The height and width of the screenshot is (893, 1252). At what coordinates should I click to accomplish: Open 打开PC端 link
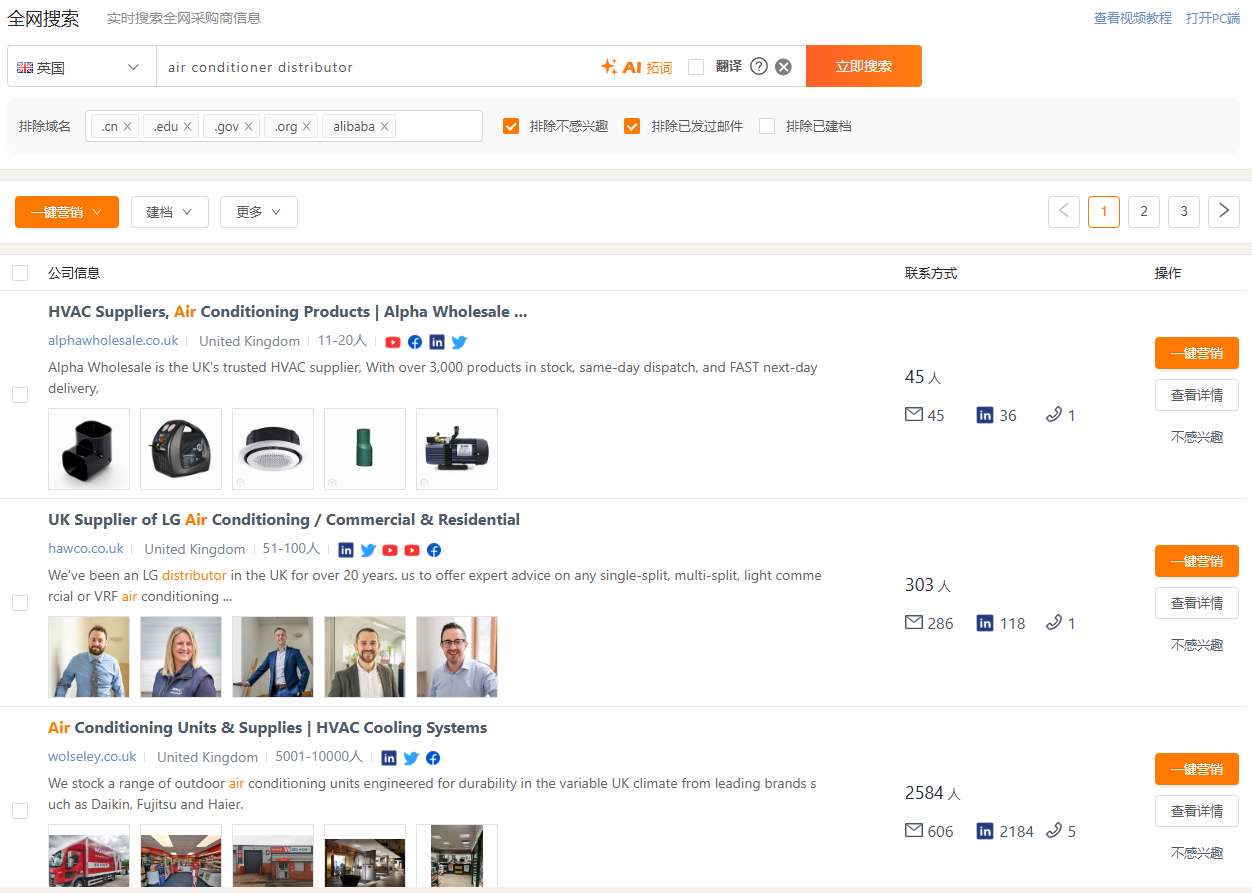point(1213,18)
